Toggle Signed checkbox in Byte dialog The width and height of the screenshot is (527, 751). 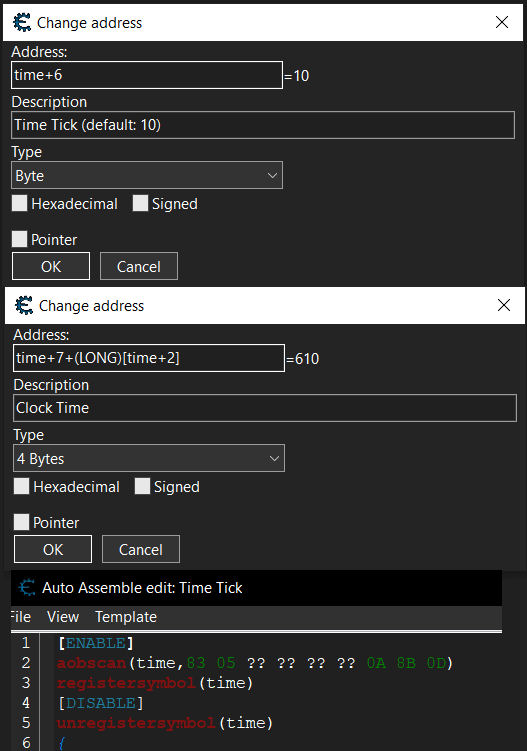(140, 203)
